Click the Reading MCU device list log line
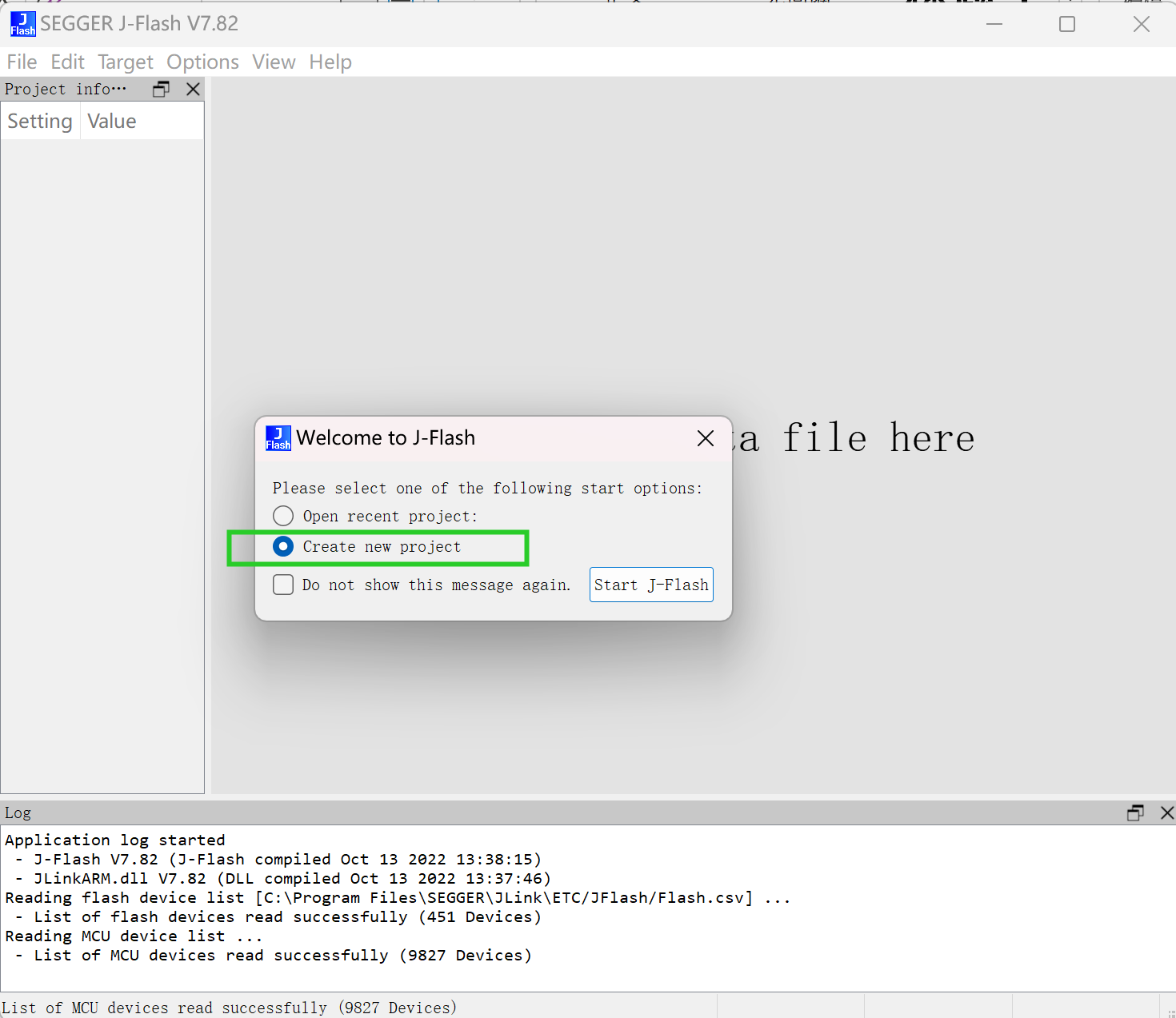 134,936
